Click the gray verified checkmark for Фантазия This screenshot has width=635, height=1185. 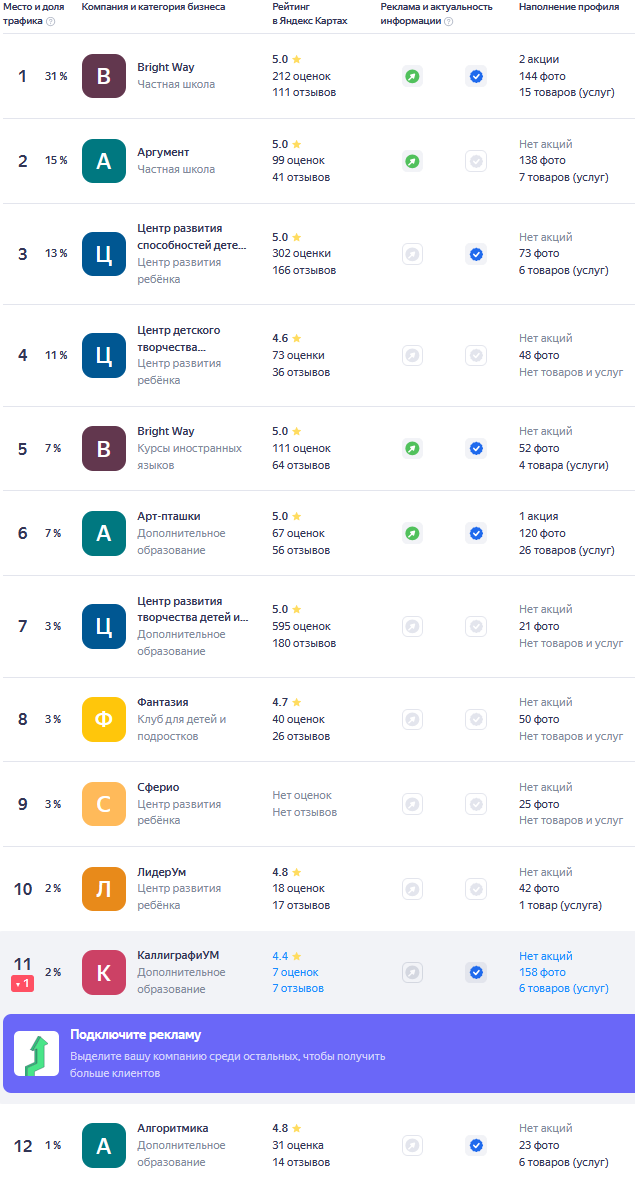475,719
